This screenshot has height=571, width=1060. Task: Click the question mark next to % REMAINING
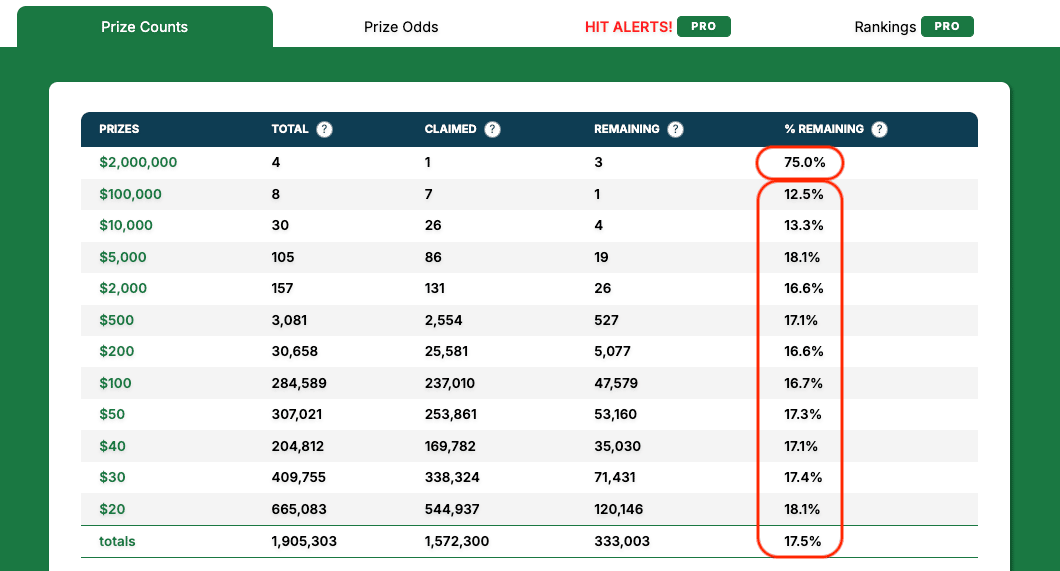879,129
